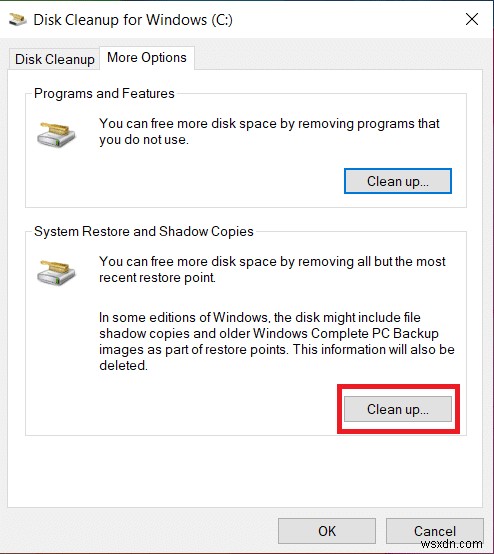Click the Disk Cleanup title bar icon
Screen dimensions: 494x554
pos(17,20)
